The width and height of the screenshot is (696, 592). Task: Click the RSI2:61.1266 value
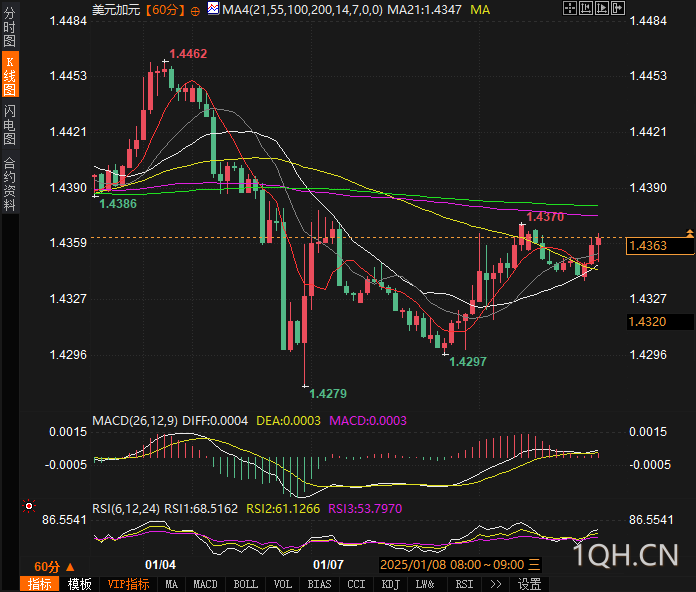(283, 508)
